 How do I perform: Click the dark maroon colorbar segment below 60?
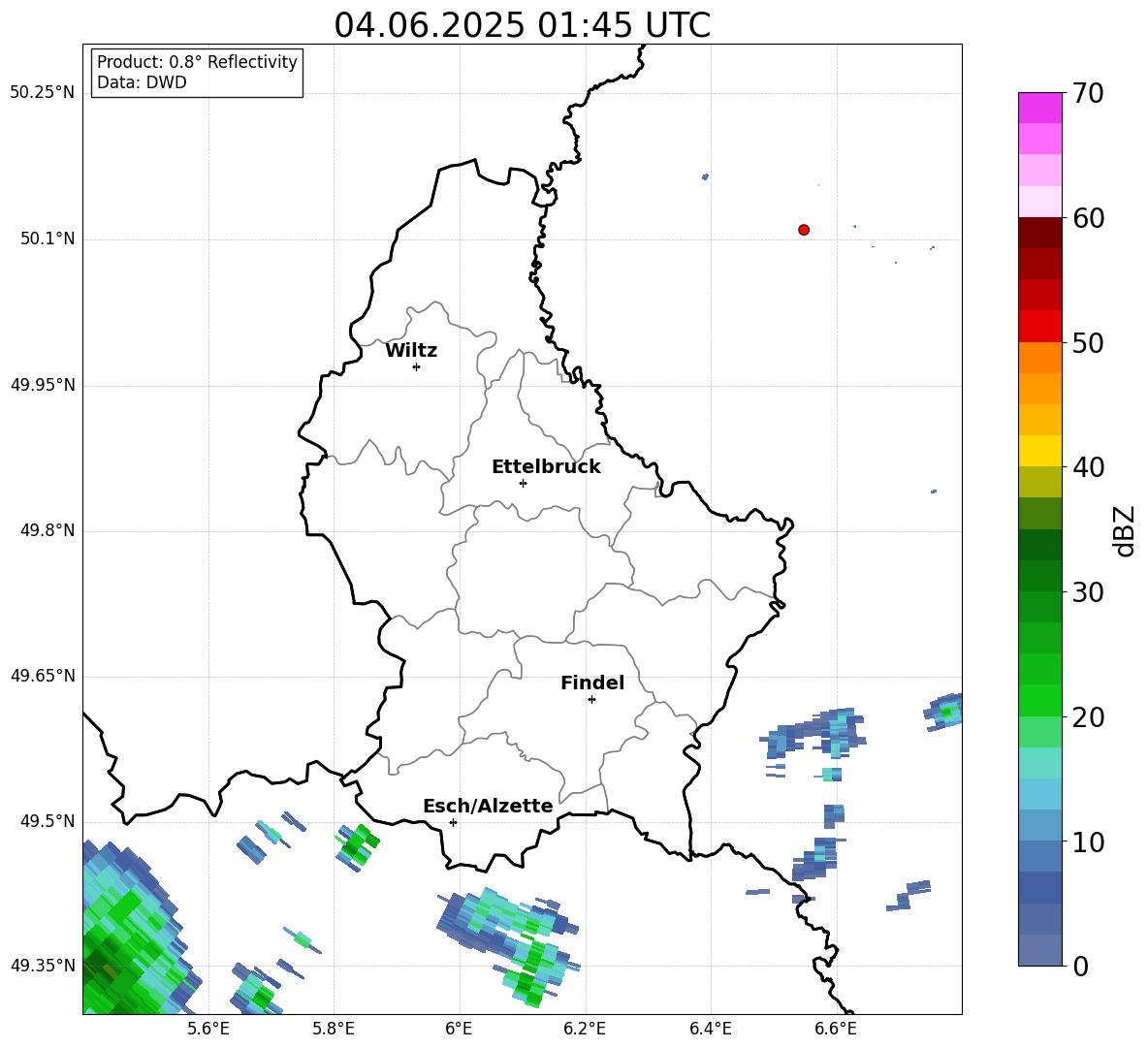[x=1039, y=233]
